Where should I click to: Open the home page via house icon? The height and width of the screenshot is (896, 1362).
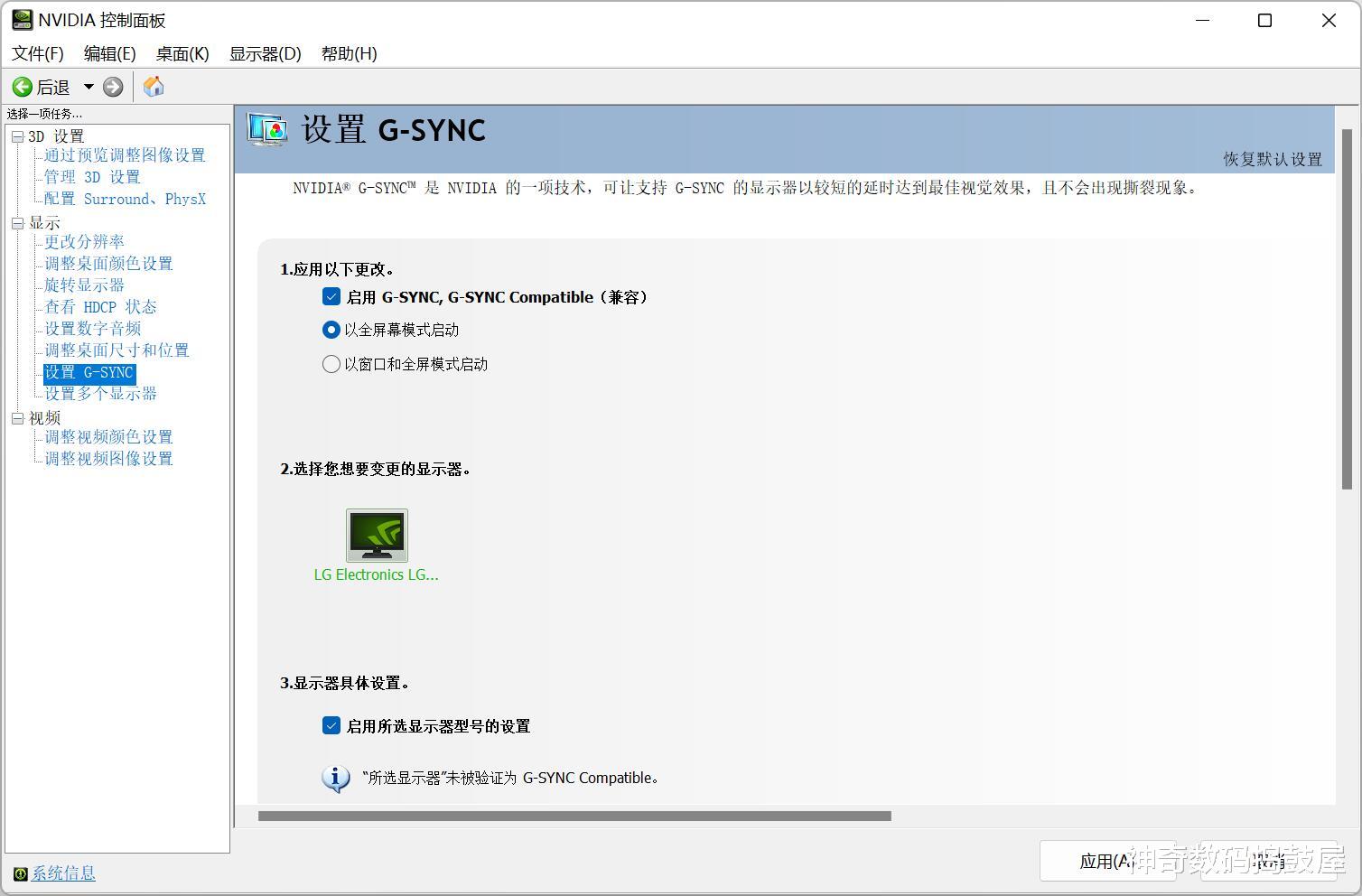pos(152,87)
